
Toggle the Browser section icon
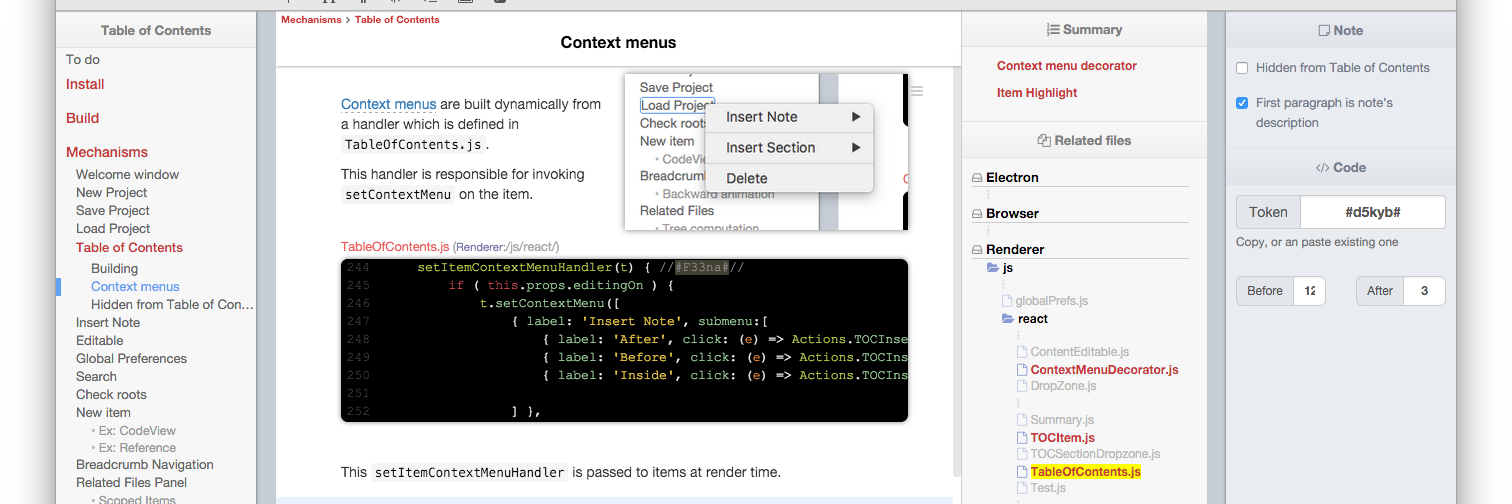pyautogui.click(x=977, y=214)
